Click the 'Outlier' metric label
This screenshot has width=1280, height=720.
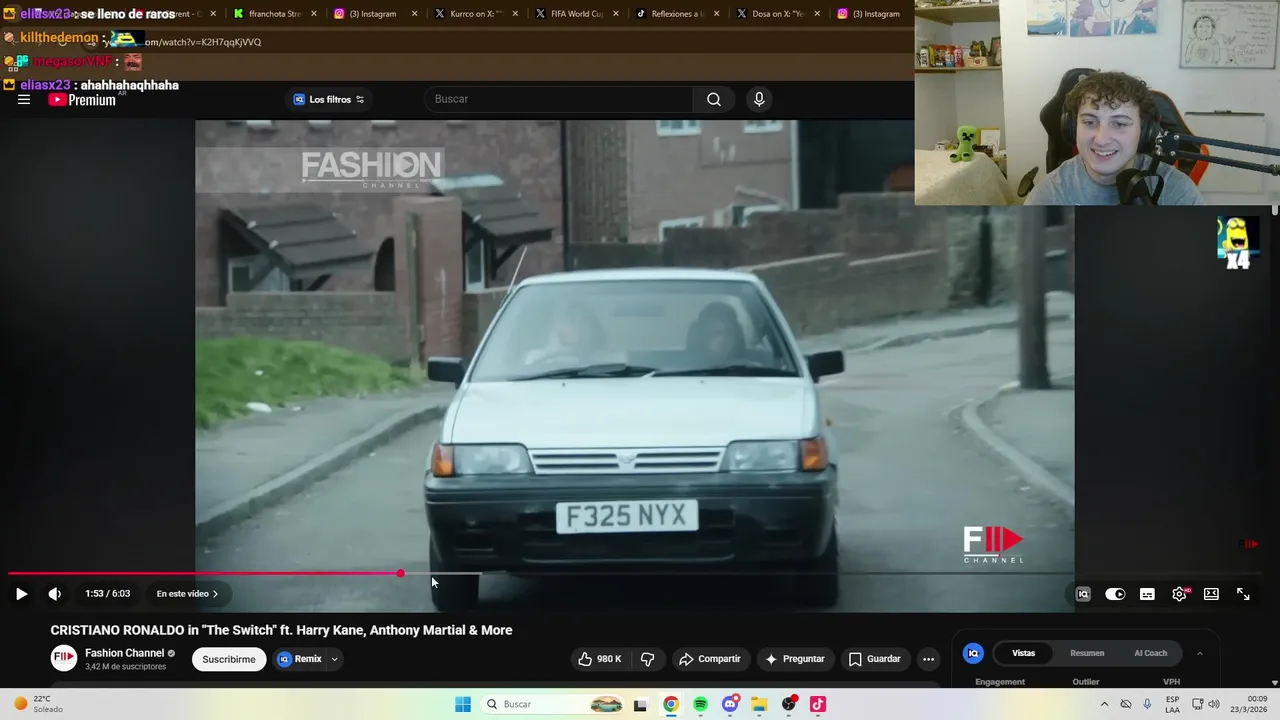1085,682
